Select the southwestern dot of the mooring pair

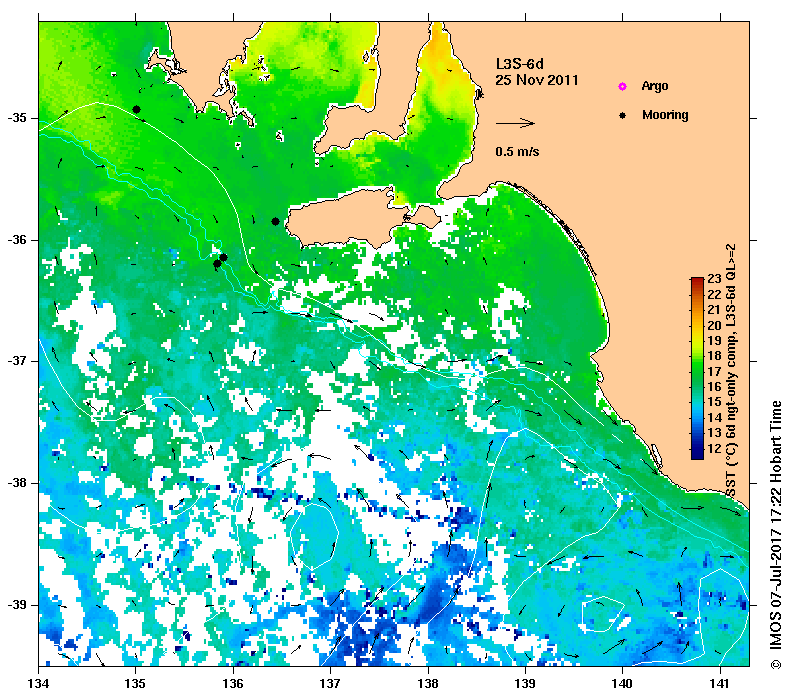click(217, 263)
